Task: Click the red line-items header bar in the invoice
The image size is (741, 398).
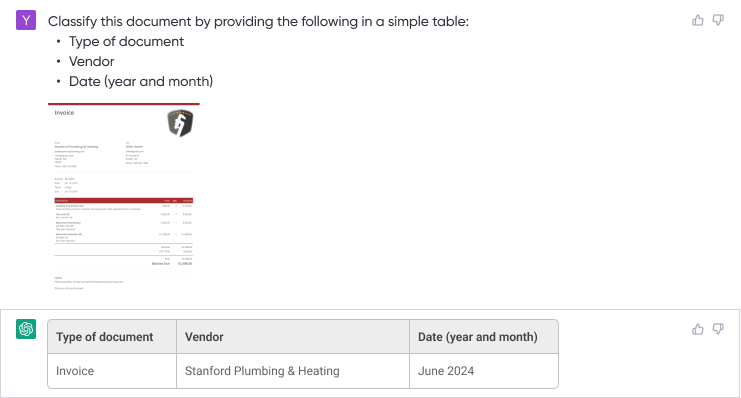Action: 124,200
